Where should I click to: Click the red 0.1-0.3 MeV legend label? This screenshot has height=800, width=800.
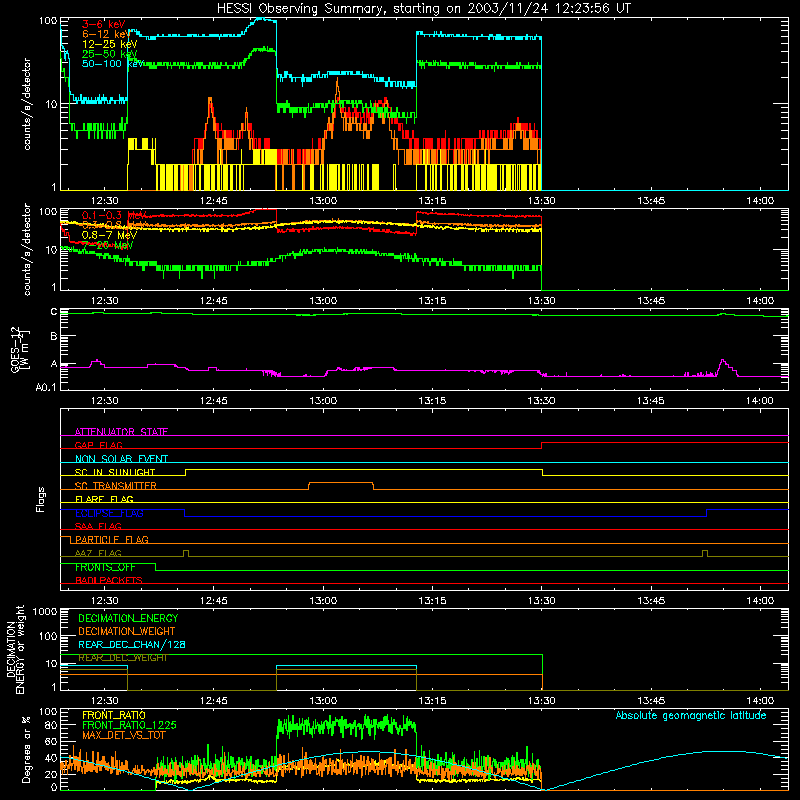114,215
